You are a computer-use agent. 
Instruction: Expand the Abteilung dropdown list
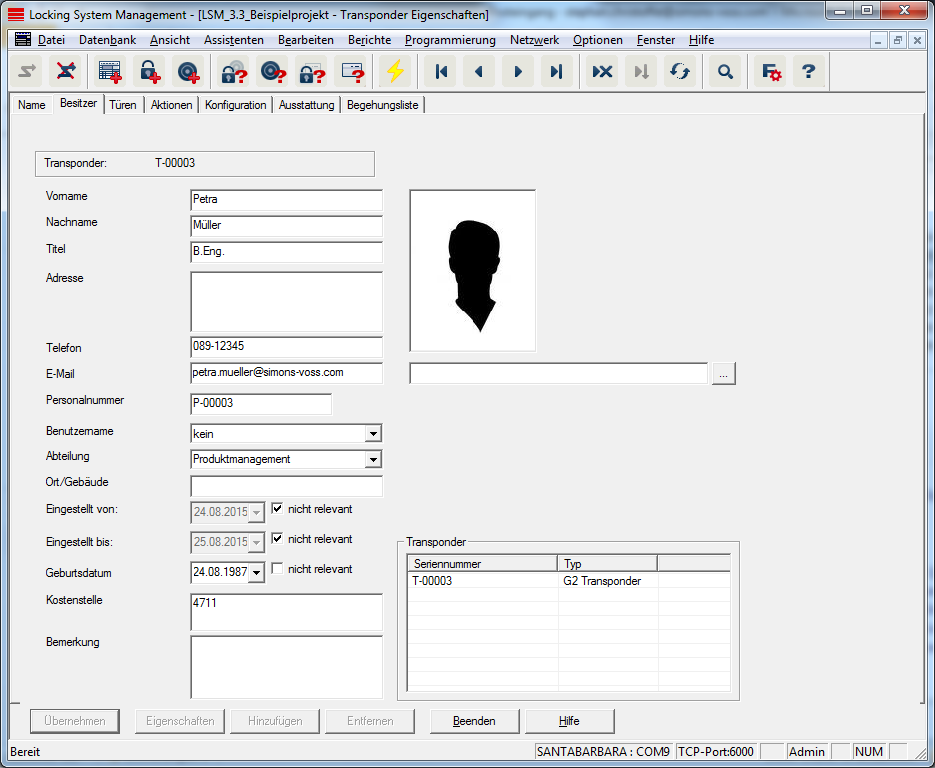372,460
